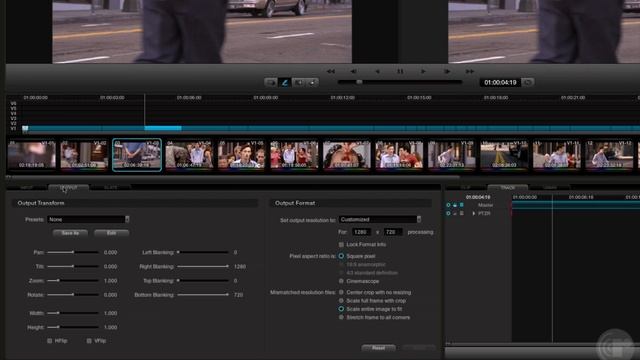640x360 pixels.
Task: Expand the PTZR track disclosure triangle
Action: point(474,213)
